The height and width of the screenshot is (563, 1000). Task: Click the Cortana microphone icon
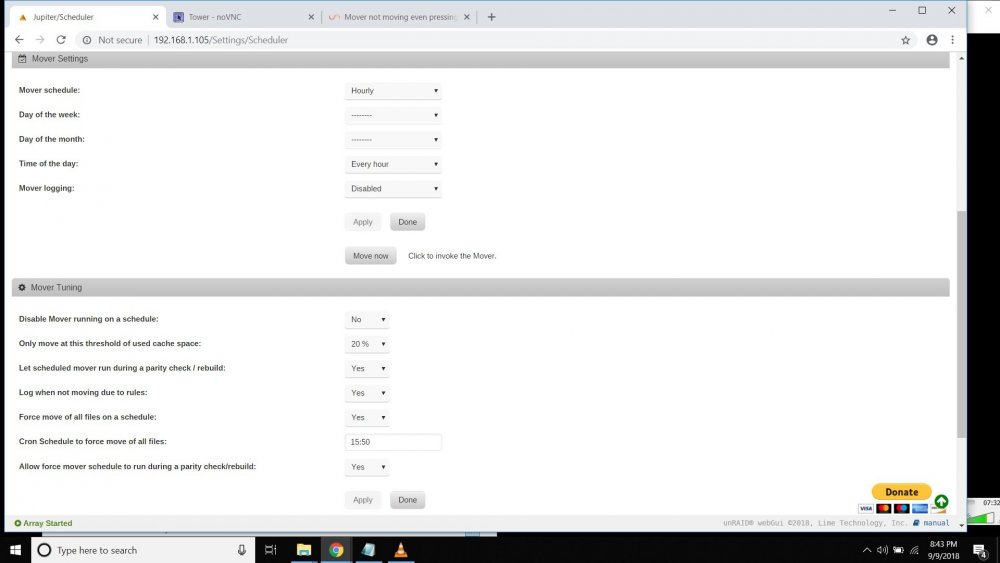(x=242, y=550)
